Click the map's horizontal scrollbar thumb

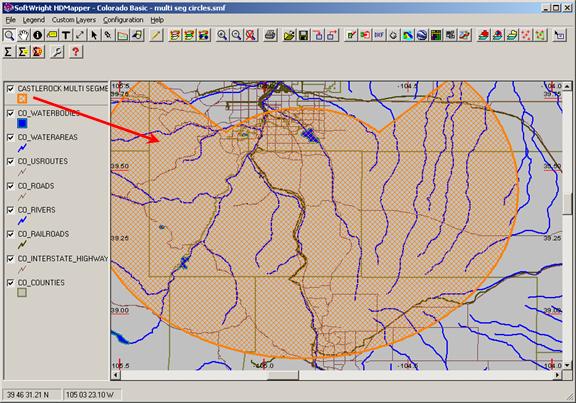click(x=283, y=375)
